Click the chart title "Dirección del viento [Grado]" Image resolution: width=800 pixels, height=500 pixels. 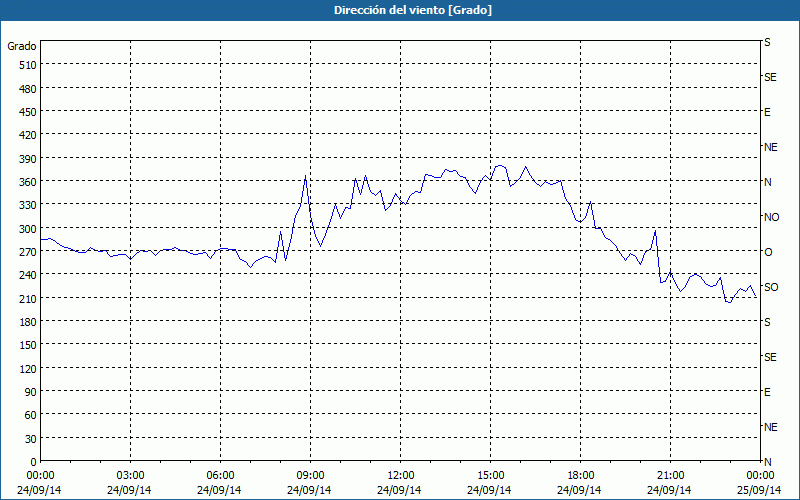(399, 10)
